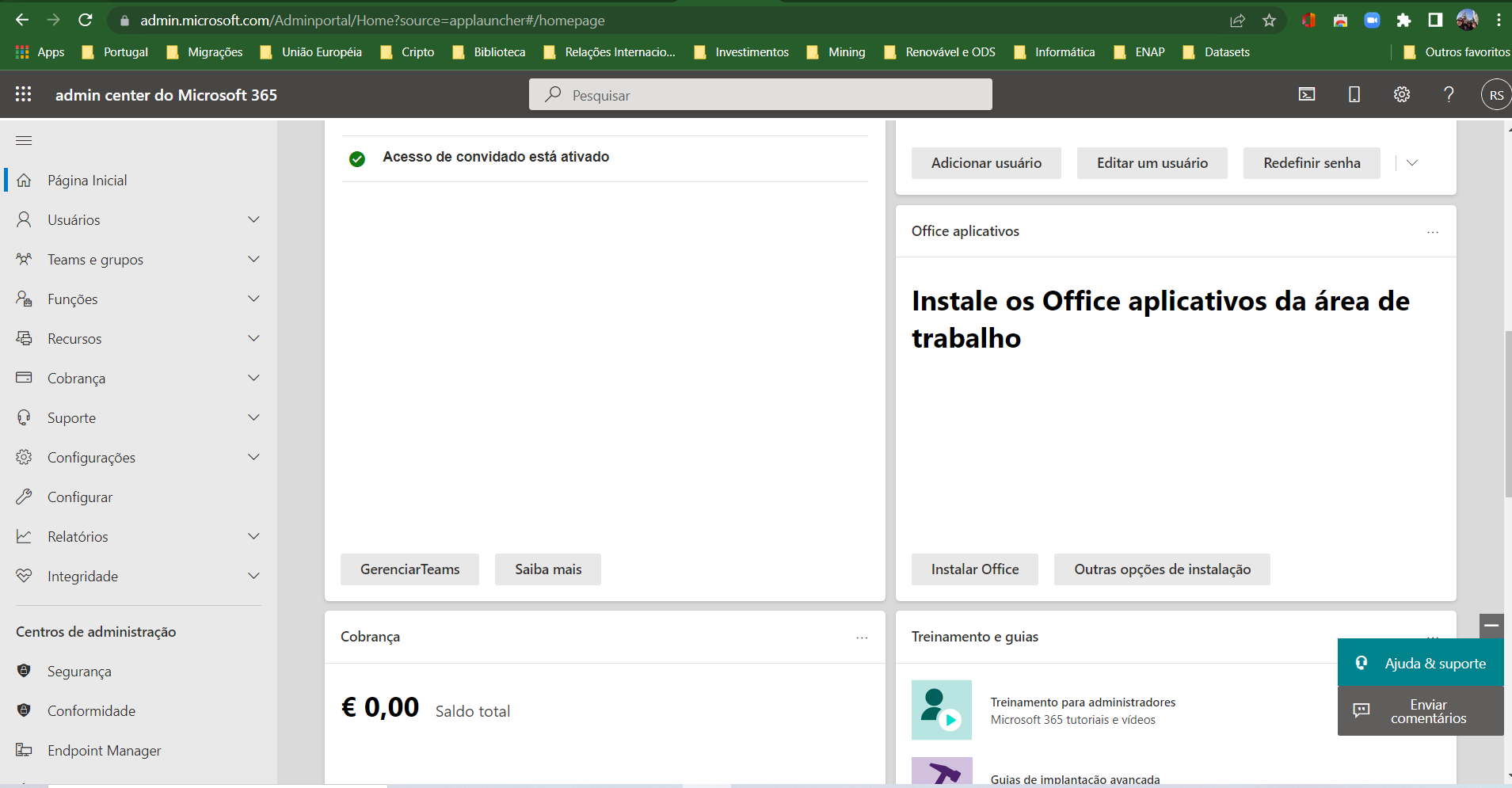
Task: Open the Portugal bookmarks folder
Action: tap(115, 52)
